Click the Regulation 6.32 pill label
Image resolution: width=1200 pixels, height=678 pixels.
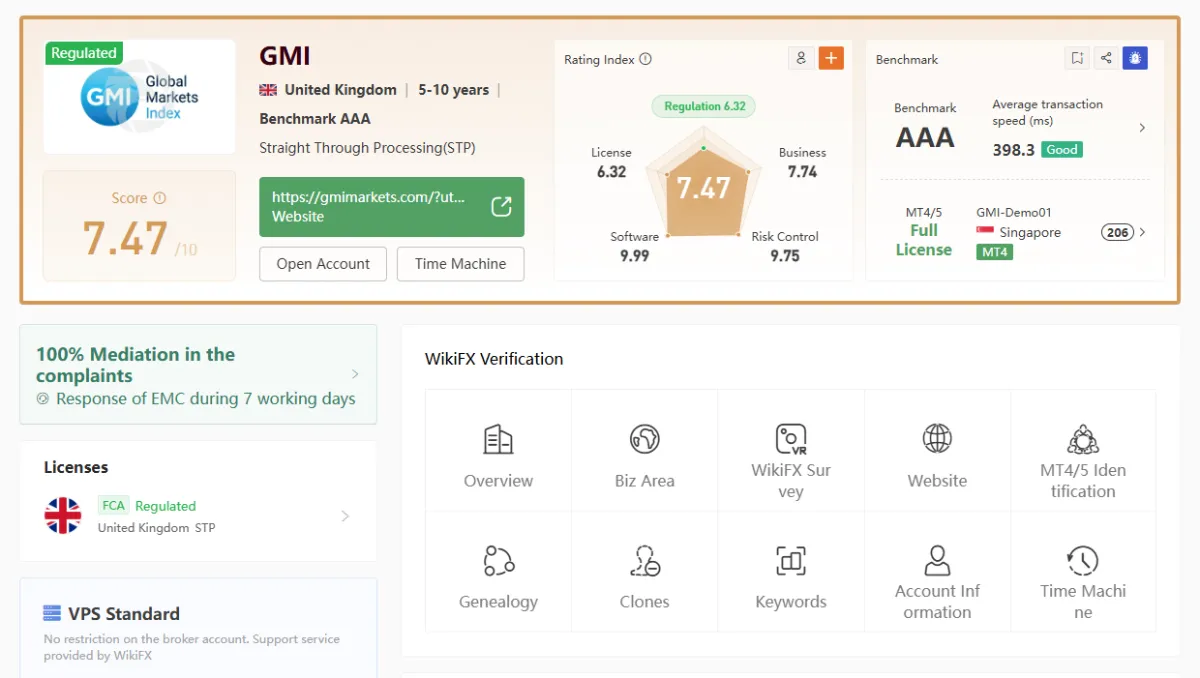tap(704, 106)
